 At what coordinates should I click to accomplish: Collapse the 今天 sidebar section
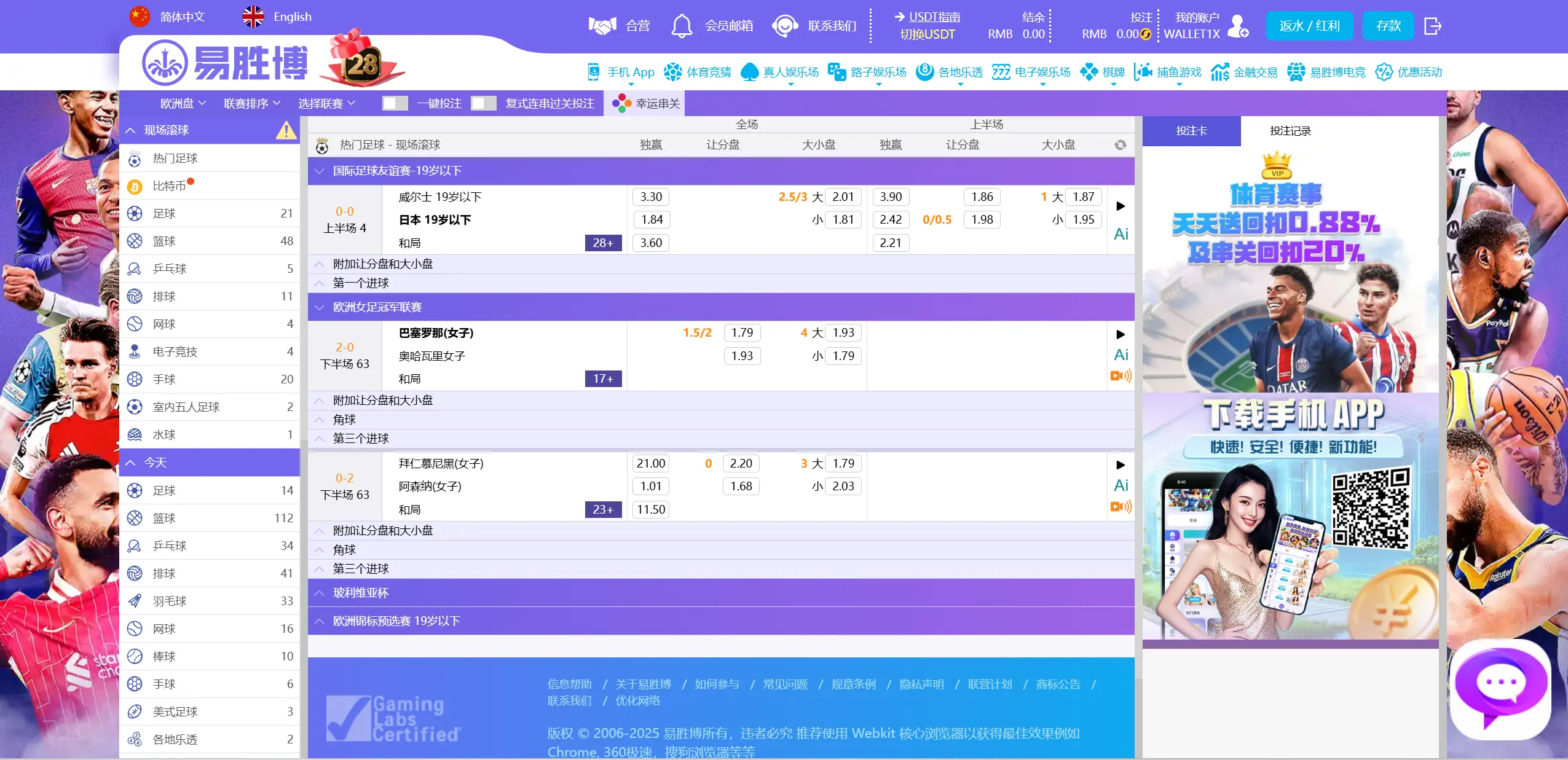click(130, 463)
